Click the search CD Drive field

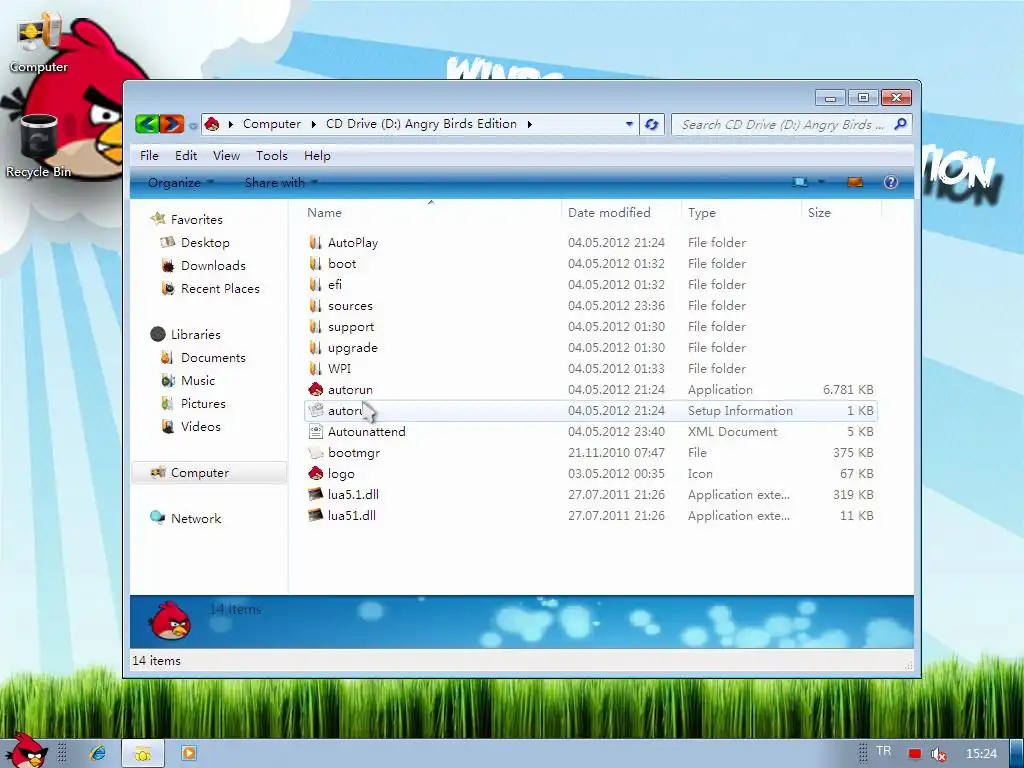[783, 124]
